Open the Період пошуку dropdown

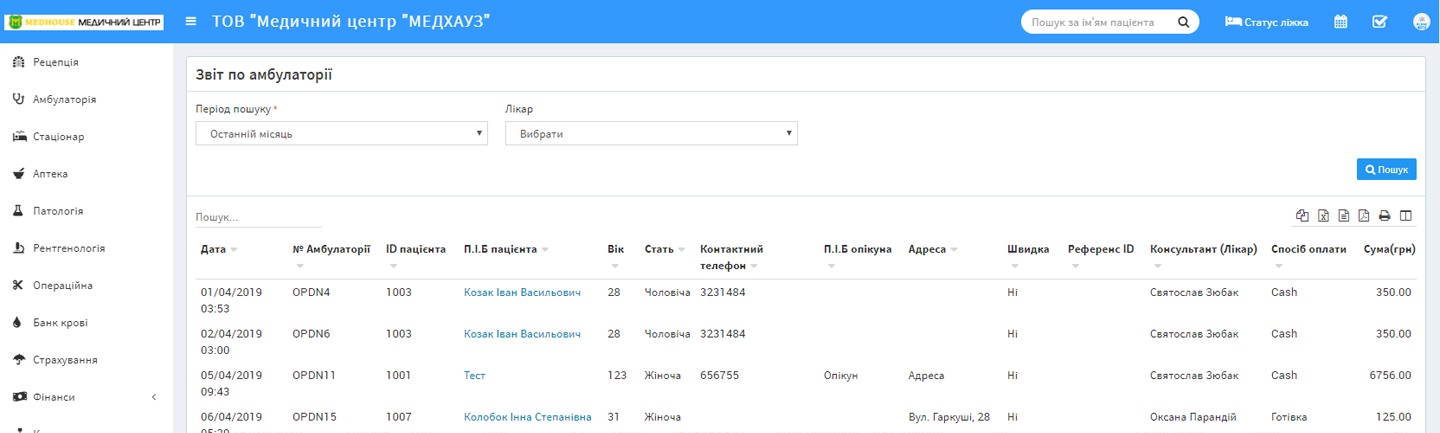click(x=341, y=133)
